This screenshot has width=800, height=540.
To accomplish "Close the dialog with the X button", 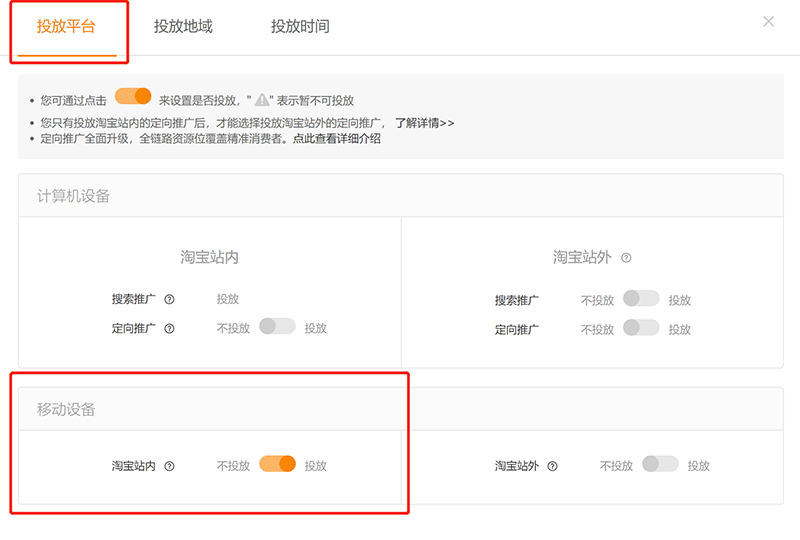I will click(x=768, y=22).
